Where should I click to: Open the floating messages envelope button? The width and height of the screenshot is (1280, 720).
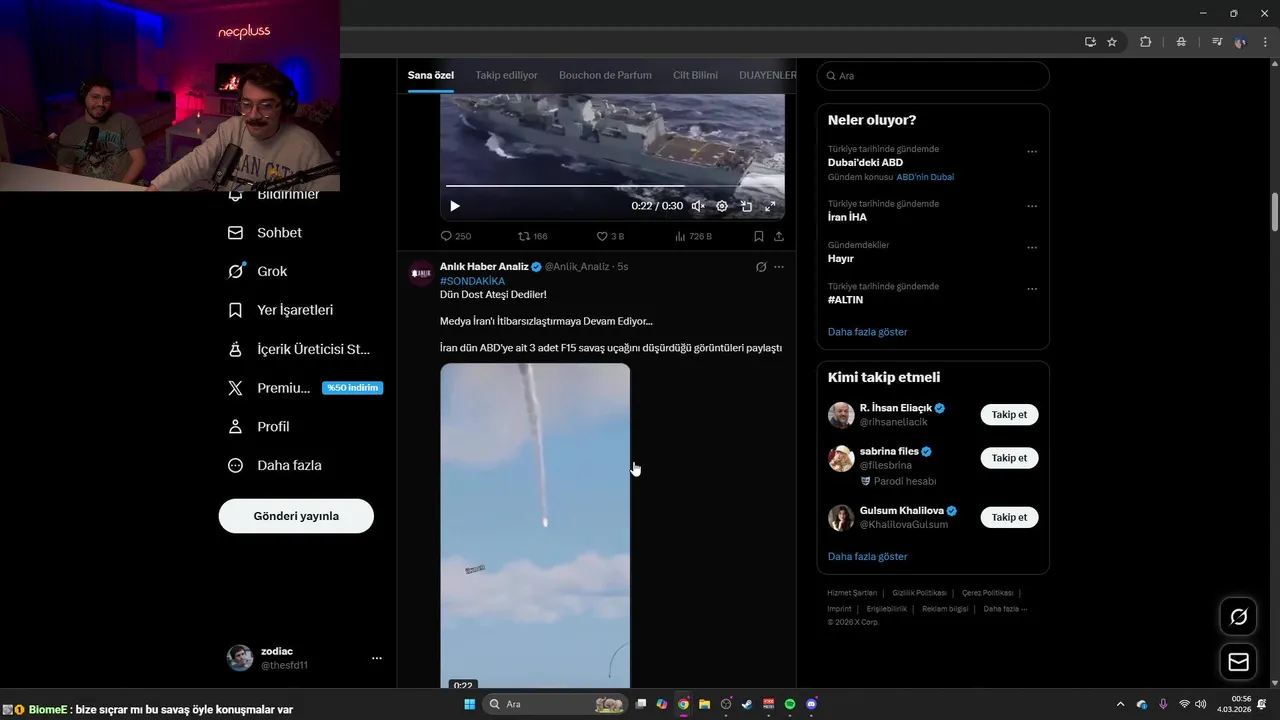coord(1238,662)
